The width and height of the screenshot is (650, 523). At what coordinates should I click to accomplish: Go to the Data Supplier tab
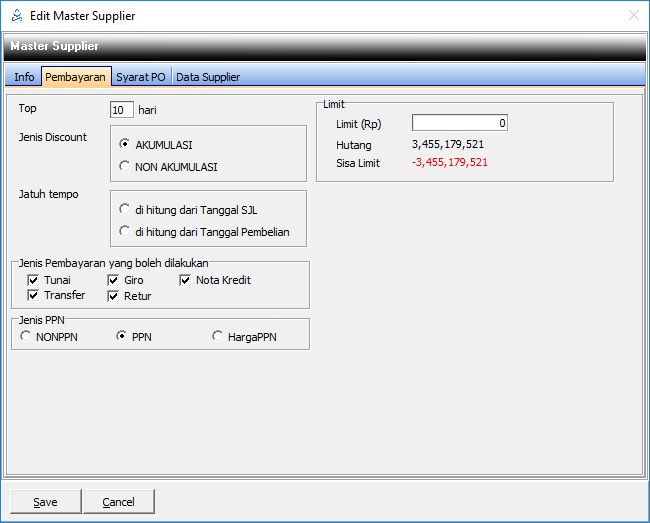[208, 77]
